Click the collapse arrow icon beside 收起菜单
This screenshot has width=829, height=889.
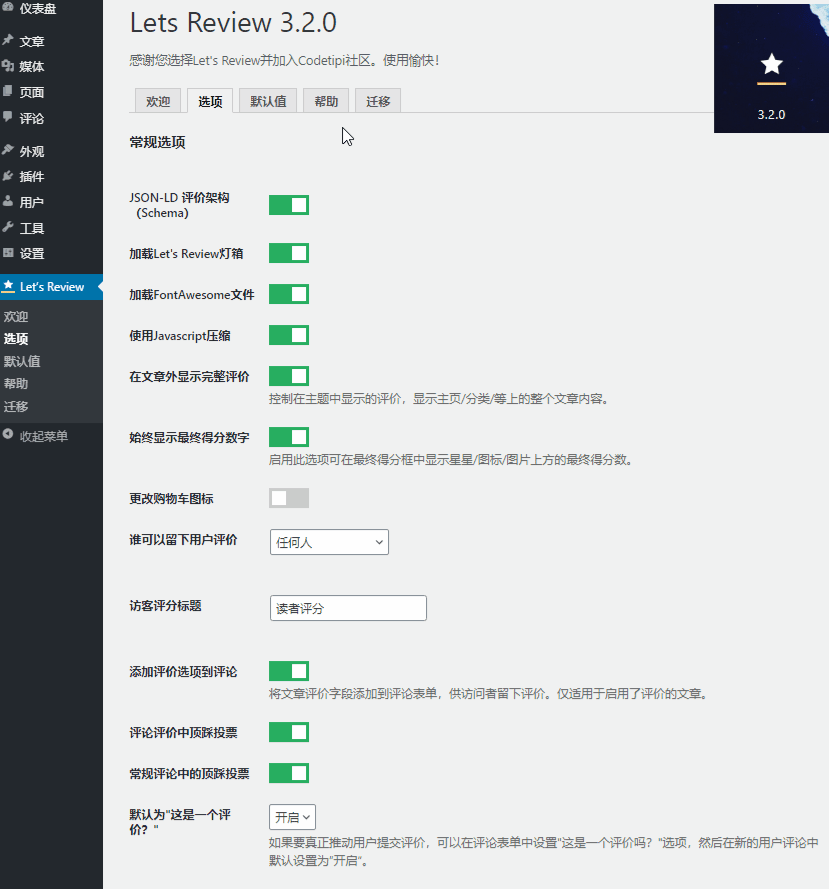tap(8, 435)
